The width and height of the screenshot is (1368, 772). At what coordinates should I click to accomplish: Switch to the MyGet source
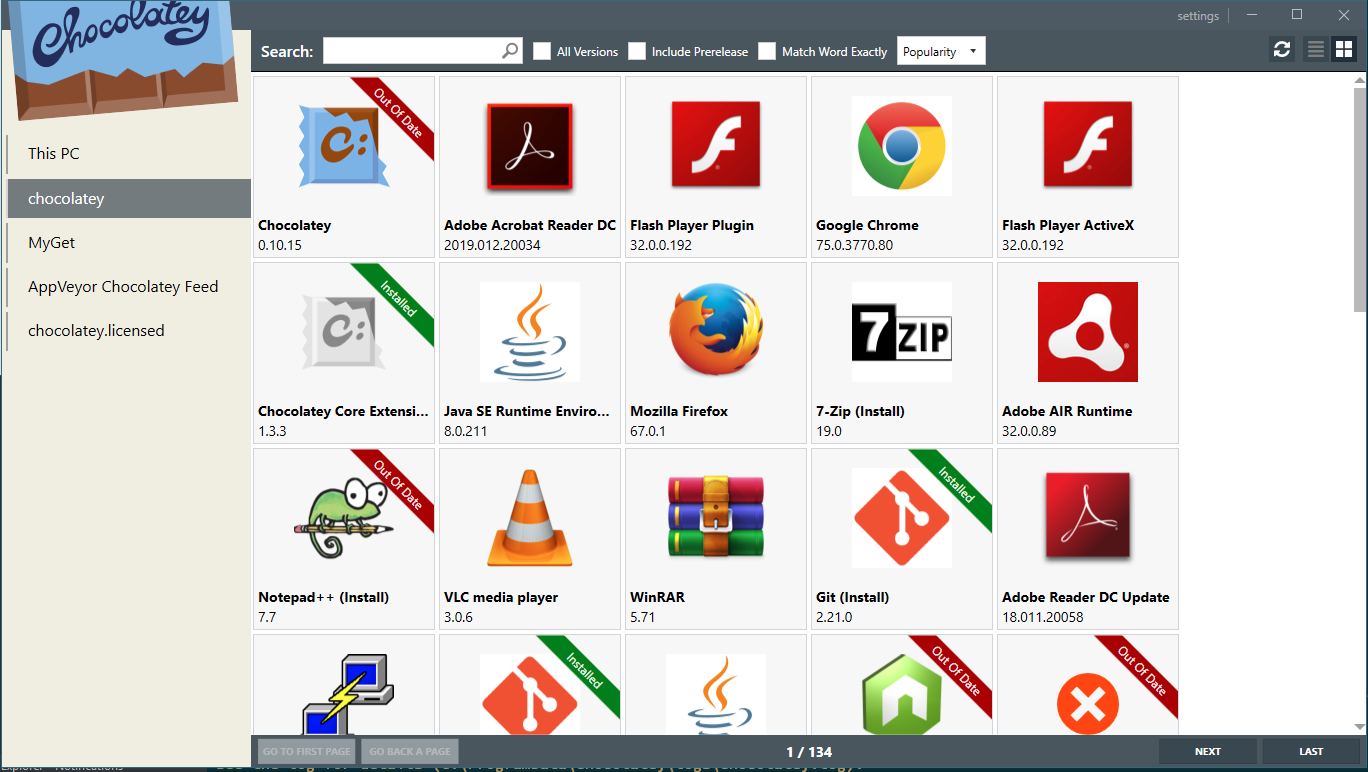(128, 242)
